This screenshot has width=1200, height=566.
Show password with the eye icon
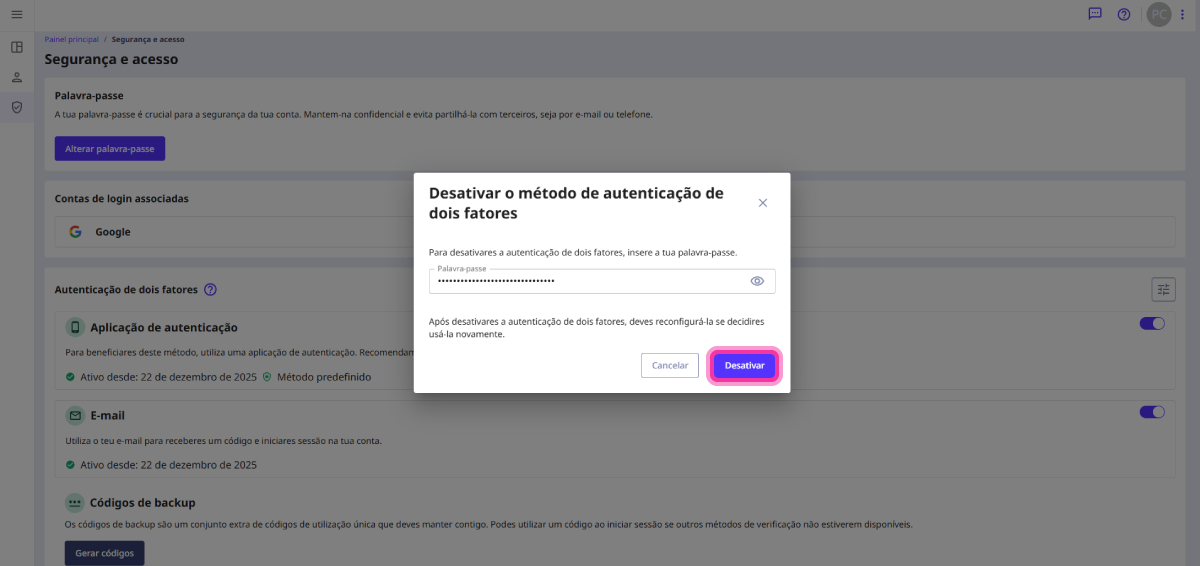(757, 281)
